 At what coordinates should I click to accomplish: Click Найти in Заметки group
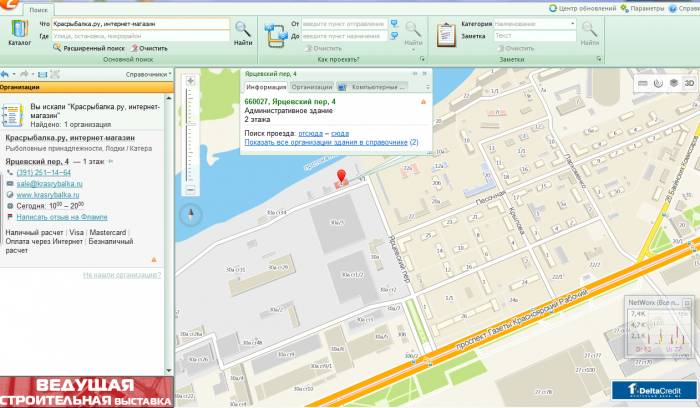click(589, 33)
